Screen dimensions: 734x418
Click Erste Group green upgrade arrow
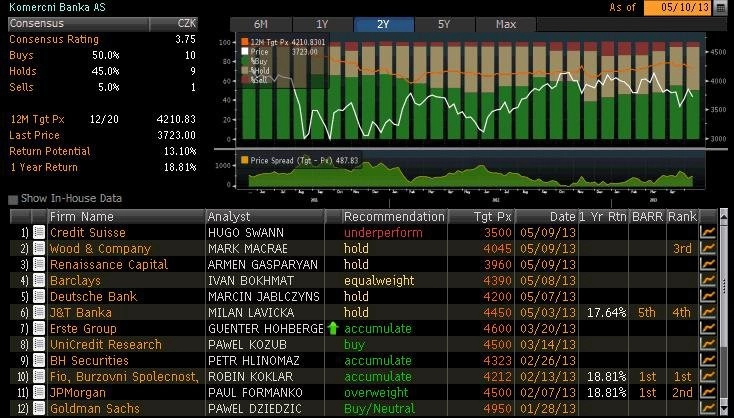[333, 328]
